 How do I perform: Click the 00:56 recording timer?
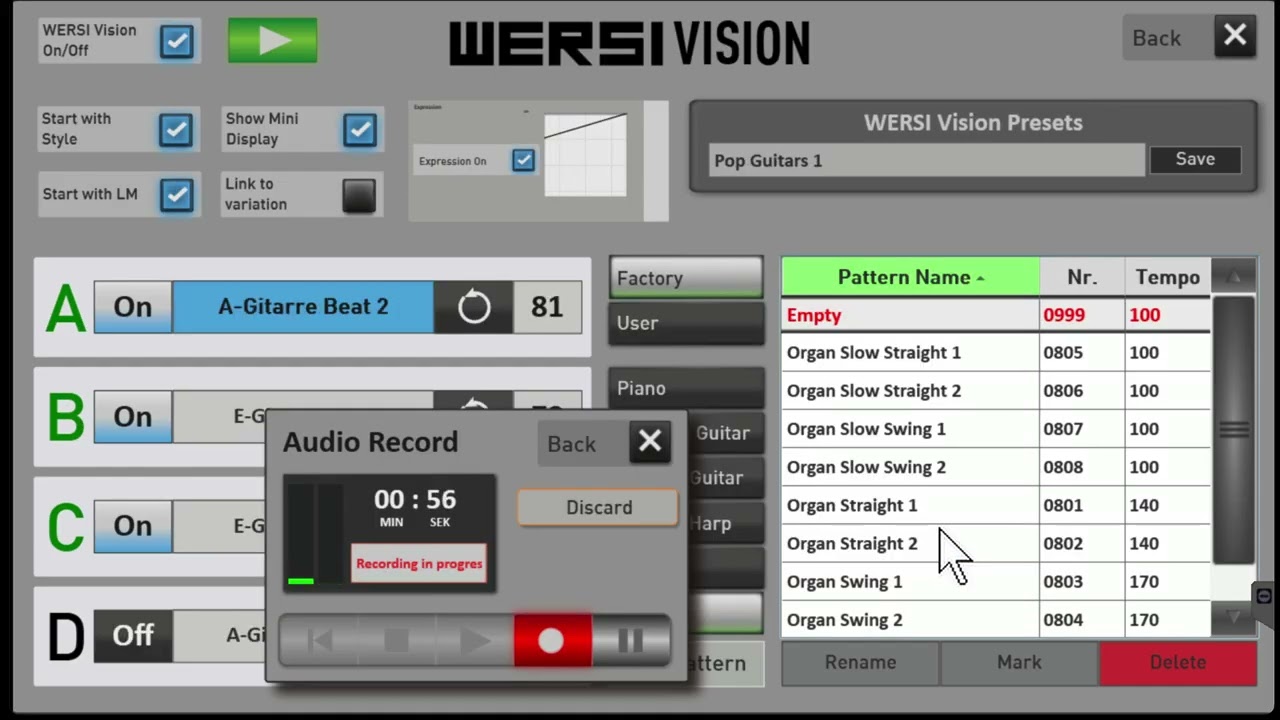[415, 500]
